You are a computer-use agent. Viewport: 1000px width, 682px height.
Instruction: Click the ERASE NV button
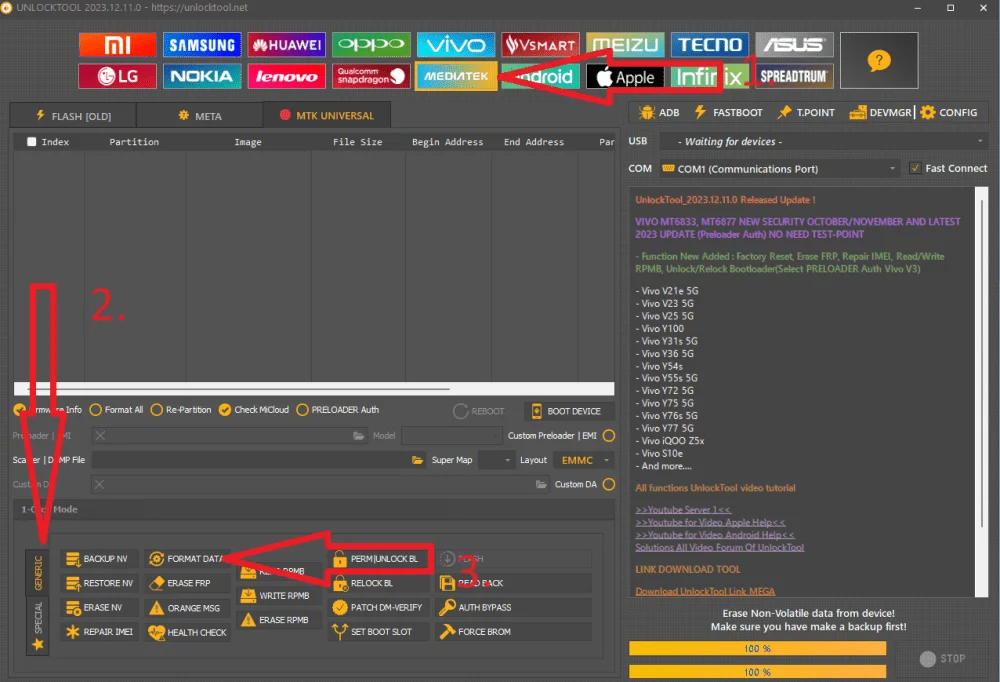[x=99, y=607]
